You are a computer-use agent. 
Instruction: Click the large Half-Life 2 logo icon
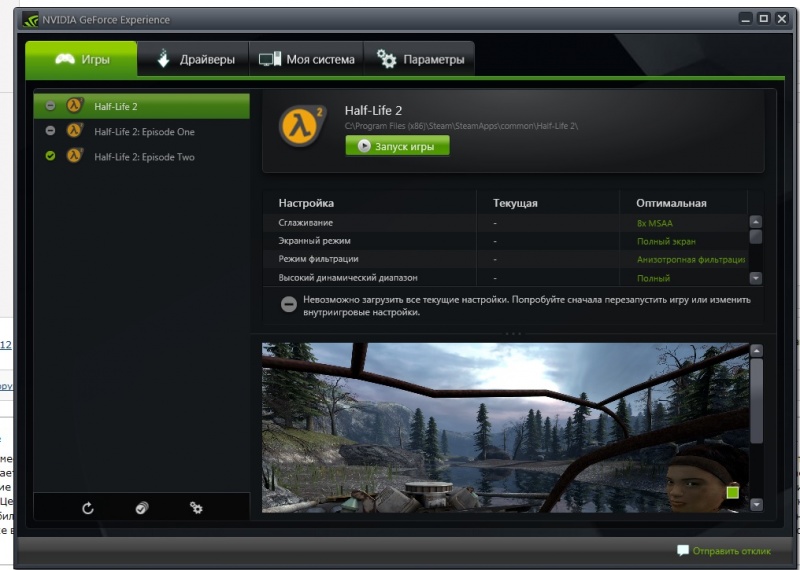tap(302, 126)
